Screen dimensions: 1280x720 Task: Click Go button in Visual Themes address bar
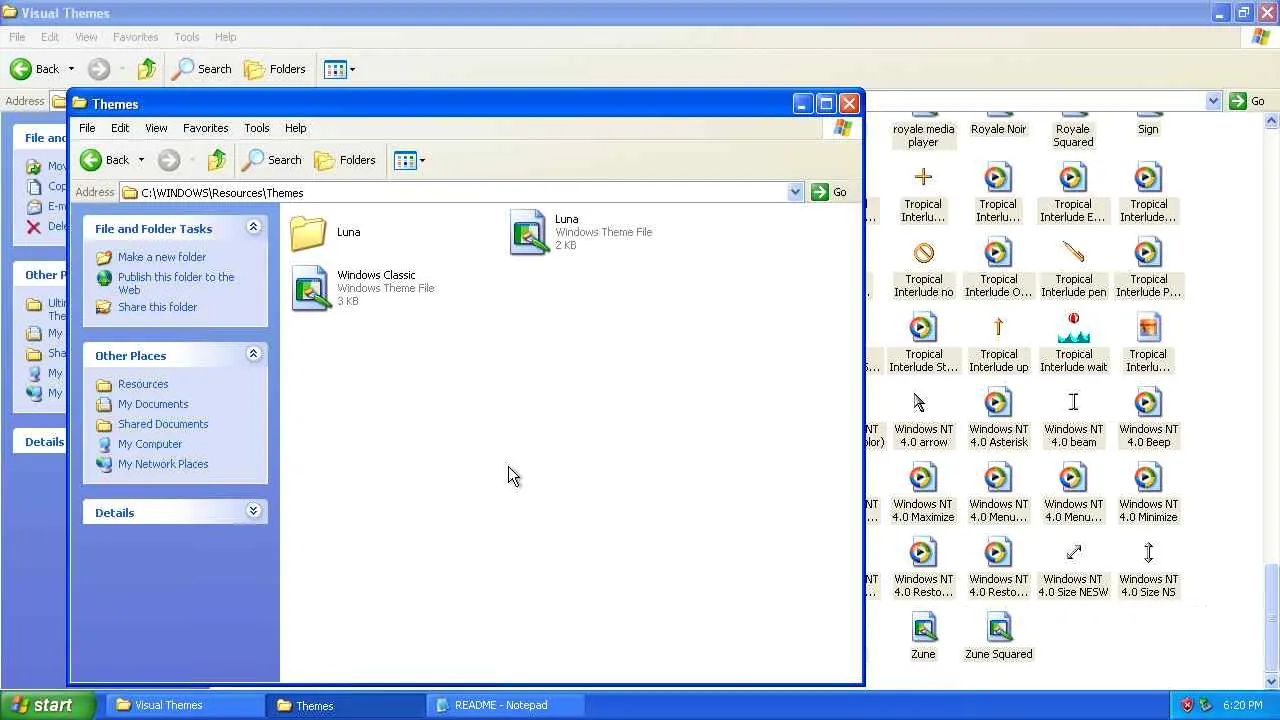1247,101
